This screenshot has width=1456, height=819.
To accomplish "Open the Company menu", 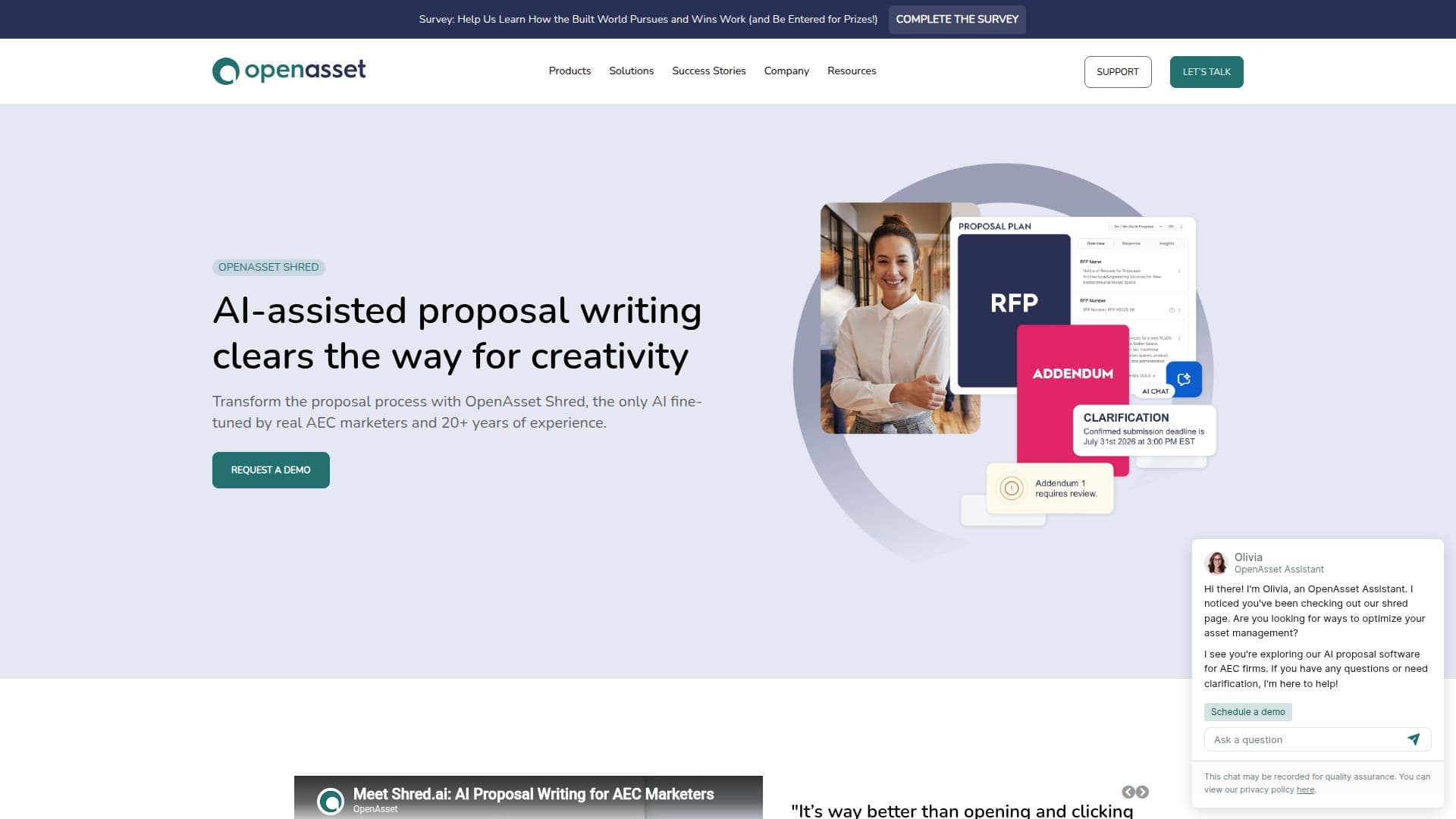I will click(x=786, y=71).
